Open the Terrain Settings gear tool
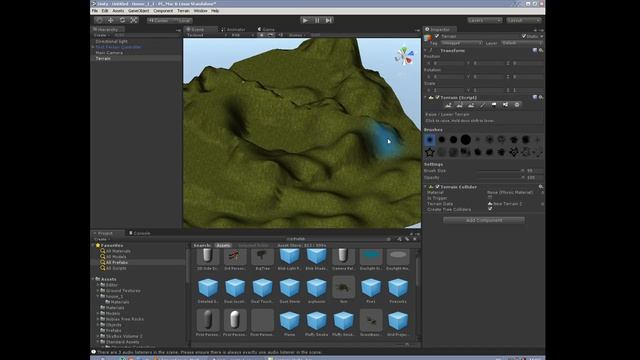This screenshot has height=360, width=640. tap(517, 105)
